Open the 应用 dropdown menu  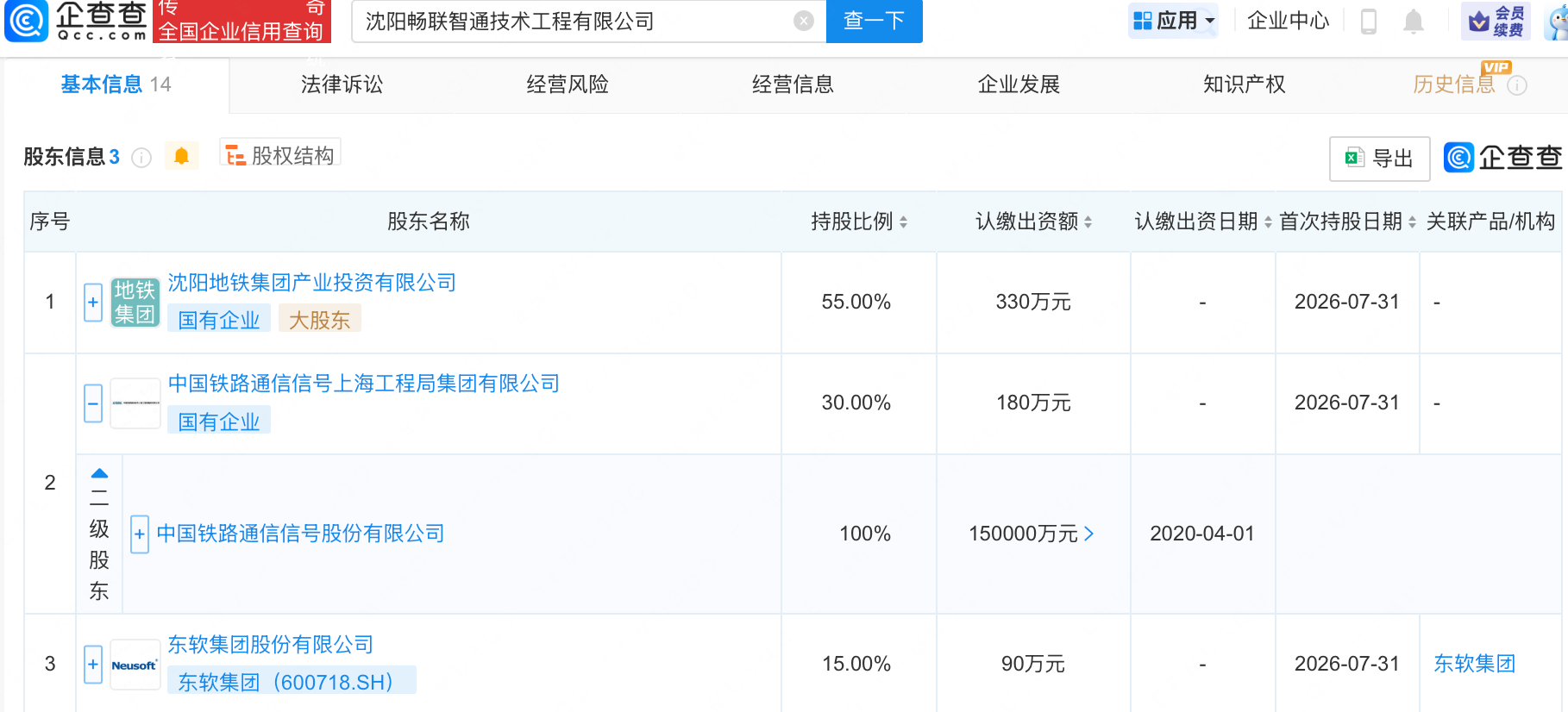click(x=1173, y=20)
